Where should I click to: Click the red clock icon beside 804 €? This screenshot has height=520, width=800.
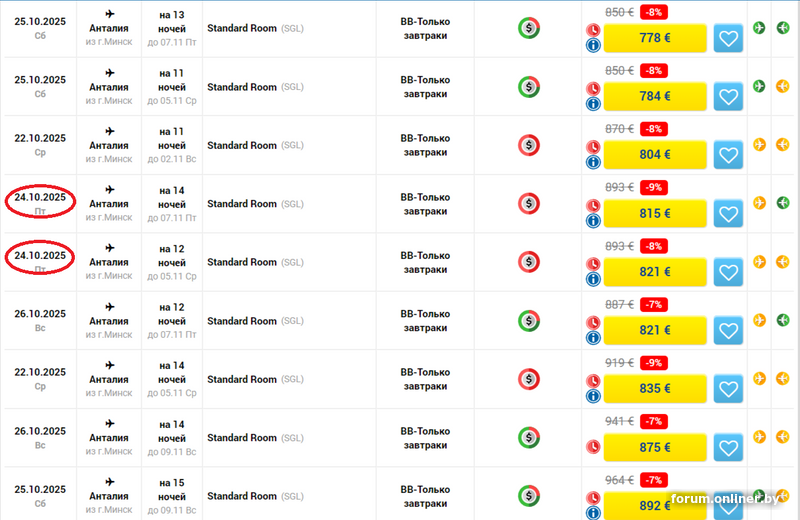[593, 147]
